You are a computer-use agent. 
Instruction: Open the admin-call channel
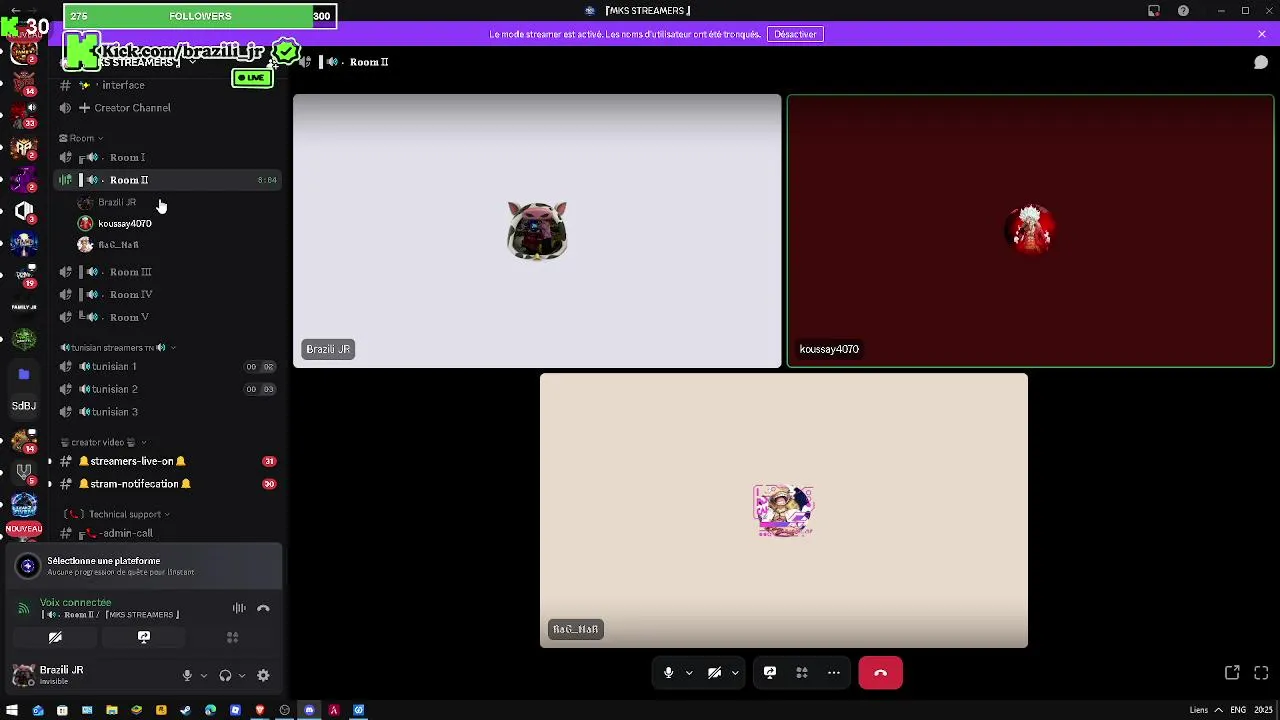[166, 534]
